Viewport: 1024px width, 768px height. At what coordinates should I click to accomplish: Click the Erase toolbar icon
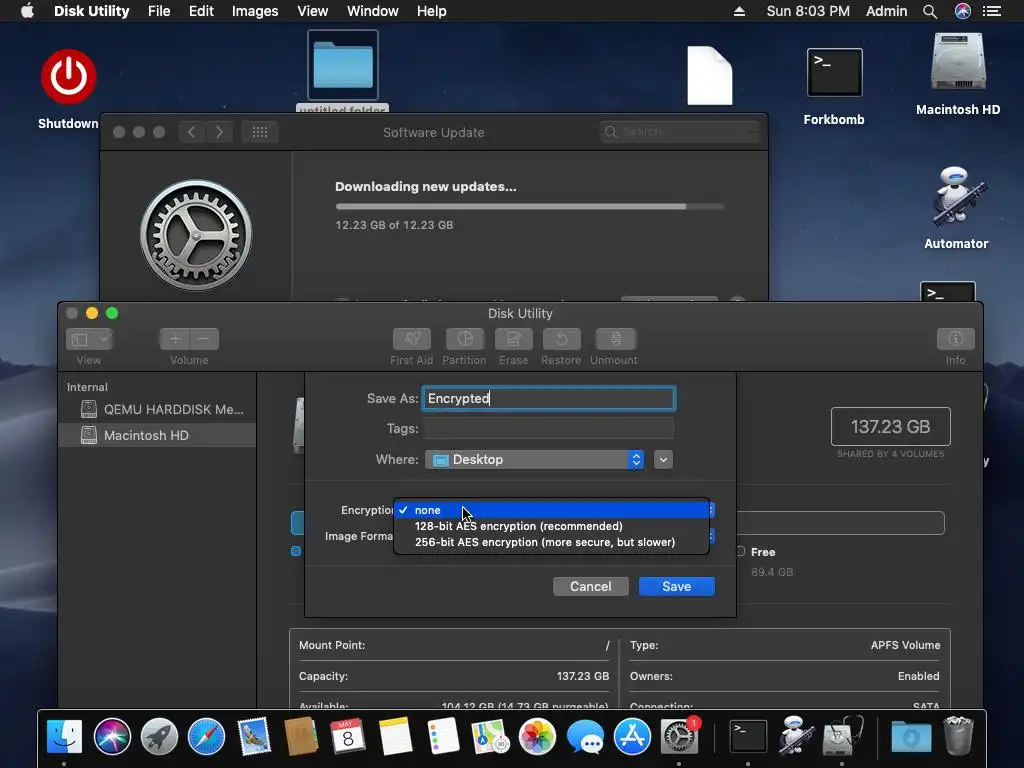[x=513, y=339]
